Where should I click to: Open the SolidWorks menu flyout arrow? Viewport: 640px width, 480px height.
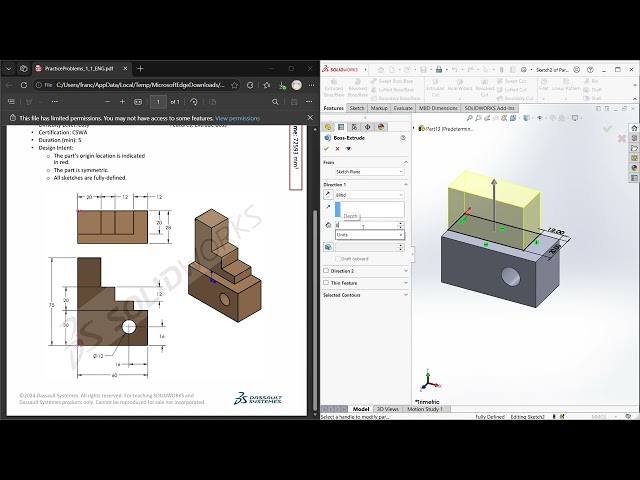pyautogui.click(x=366, y=70)
